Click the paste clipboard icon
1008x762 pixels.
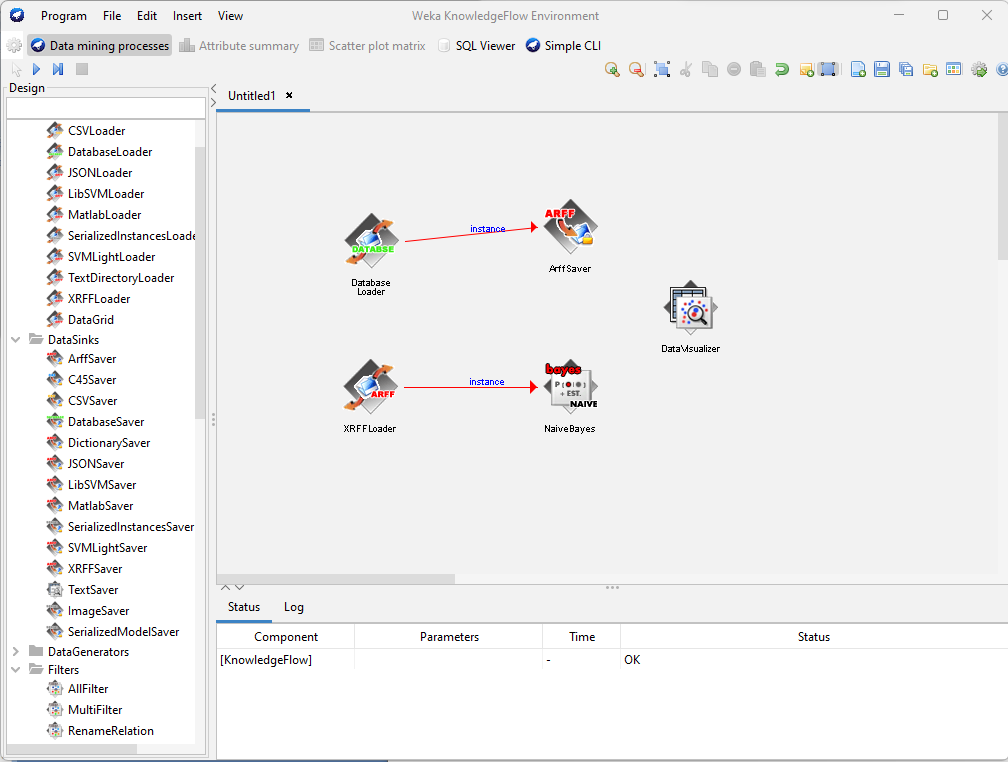[x=758, y=69]
